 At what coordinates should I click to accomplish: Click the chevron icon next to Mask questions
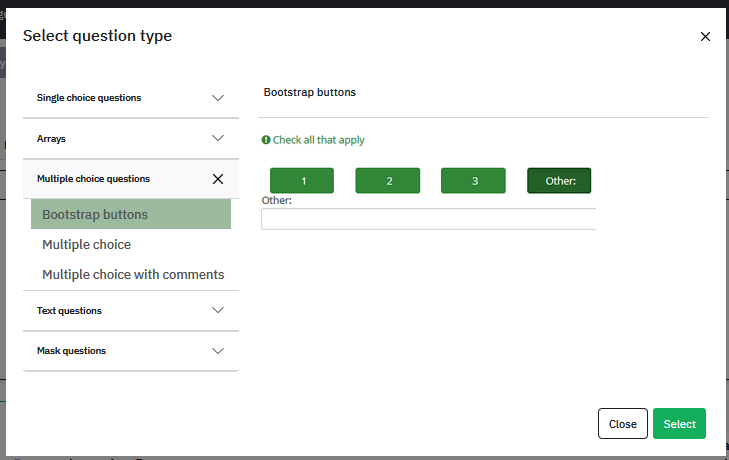(218, 351)
